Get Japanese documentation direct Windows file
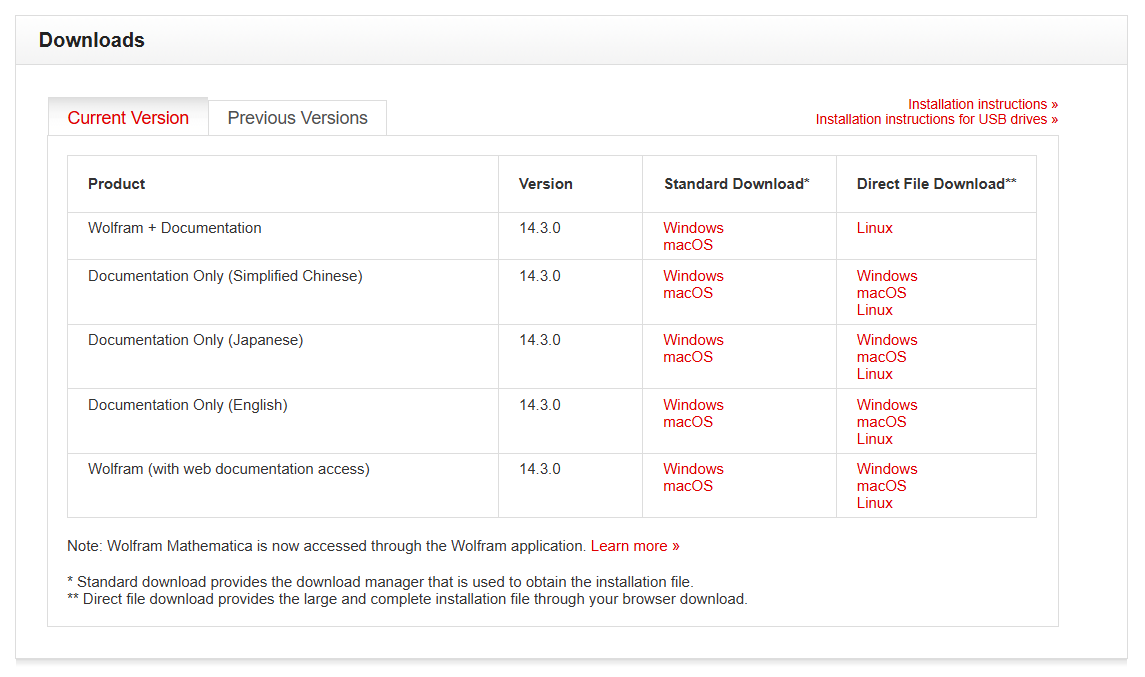Screen dimensions: 1145x677 tap(886, 340)
